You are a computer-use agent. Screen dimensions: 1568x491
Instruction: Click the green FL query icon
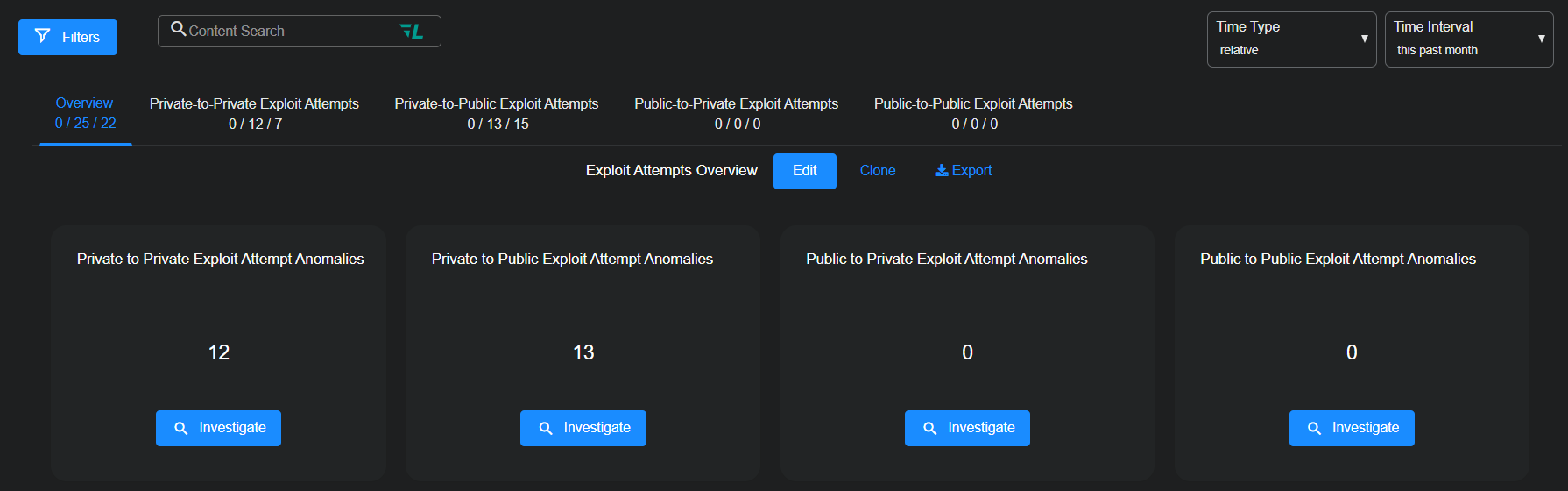(x=411, y=32)
